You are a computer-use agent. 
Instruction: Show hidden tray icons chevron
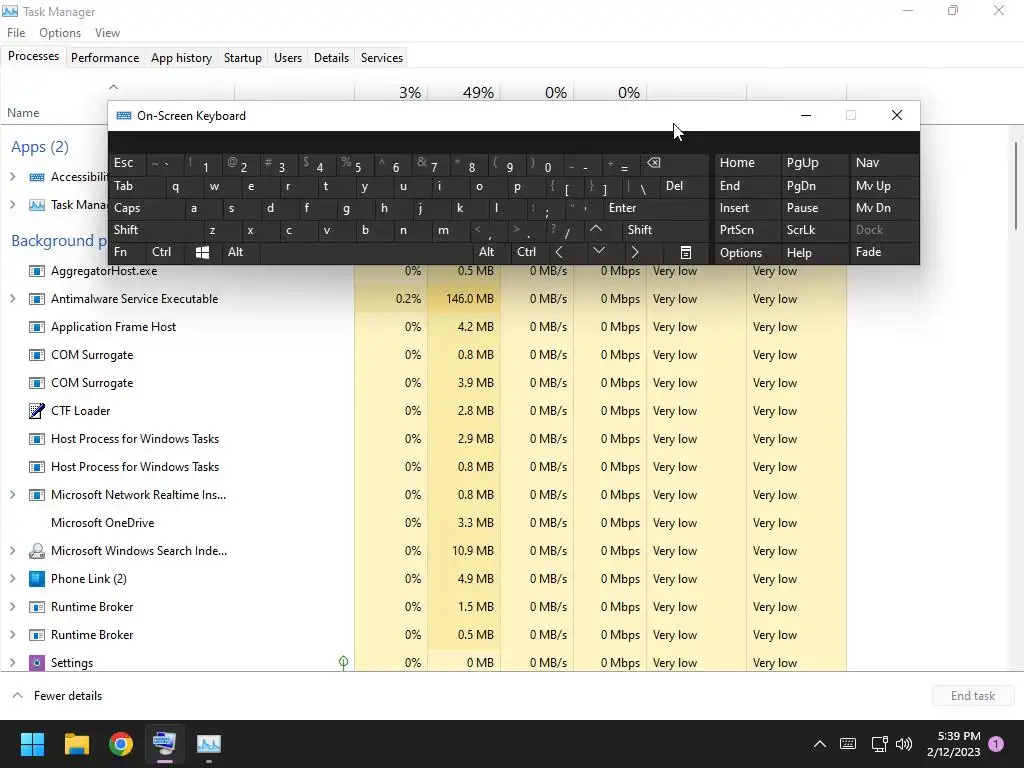[x=820, y=744]
